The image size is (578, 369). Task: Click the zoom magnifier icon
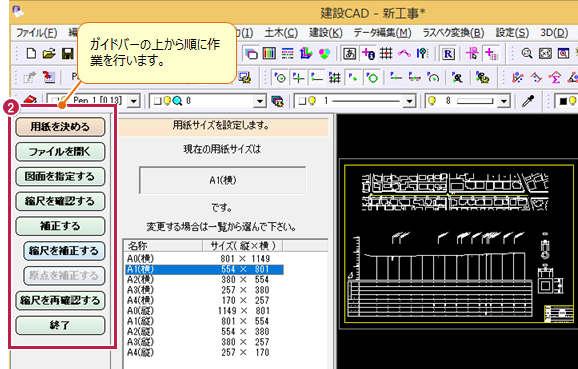[527, 54]
